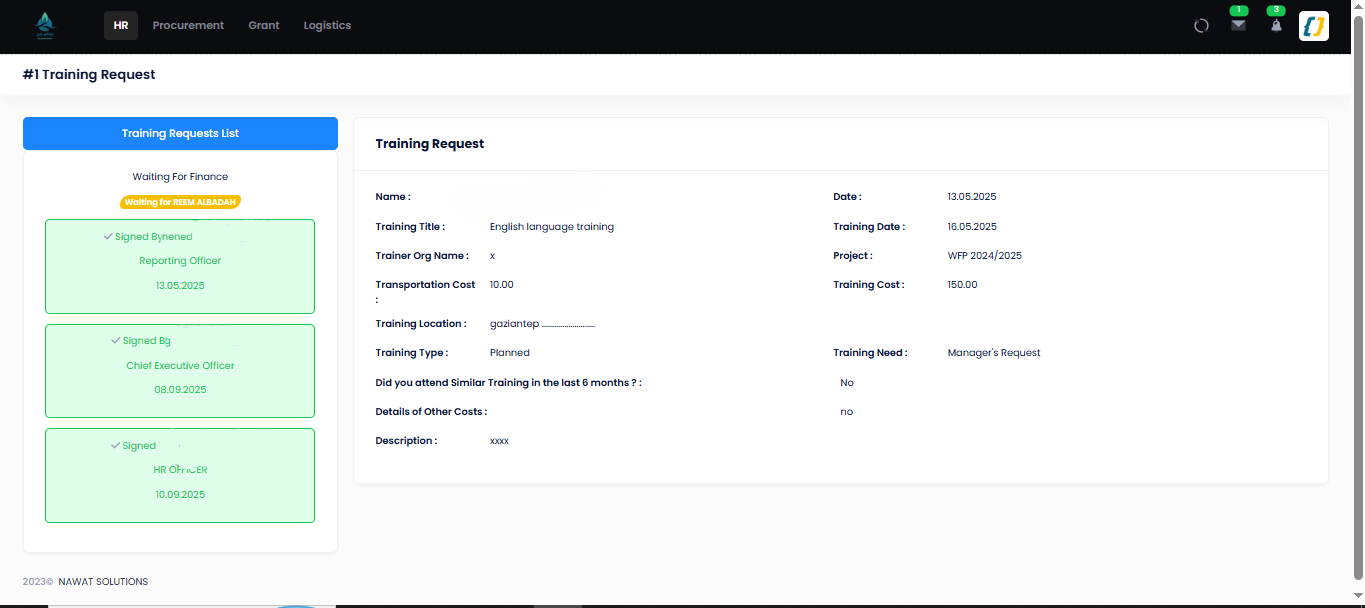Open the user profile avatar menu
This screenshot has width=1365, height=608.
[1314, 26]
